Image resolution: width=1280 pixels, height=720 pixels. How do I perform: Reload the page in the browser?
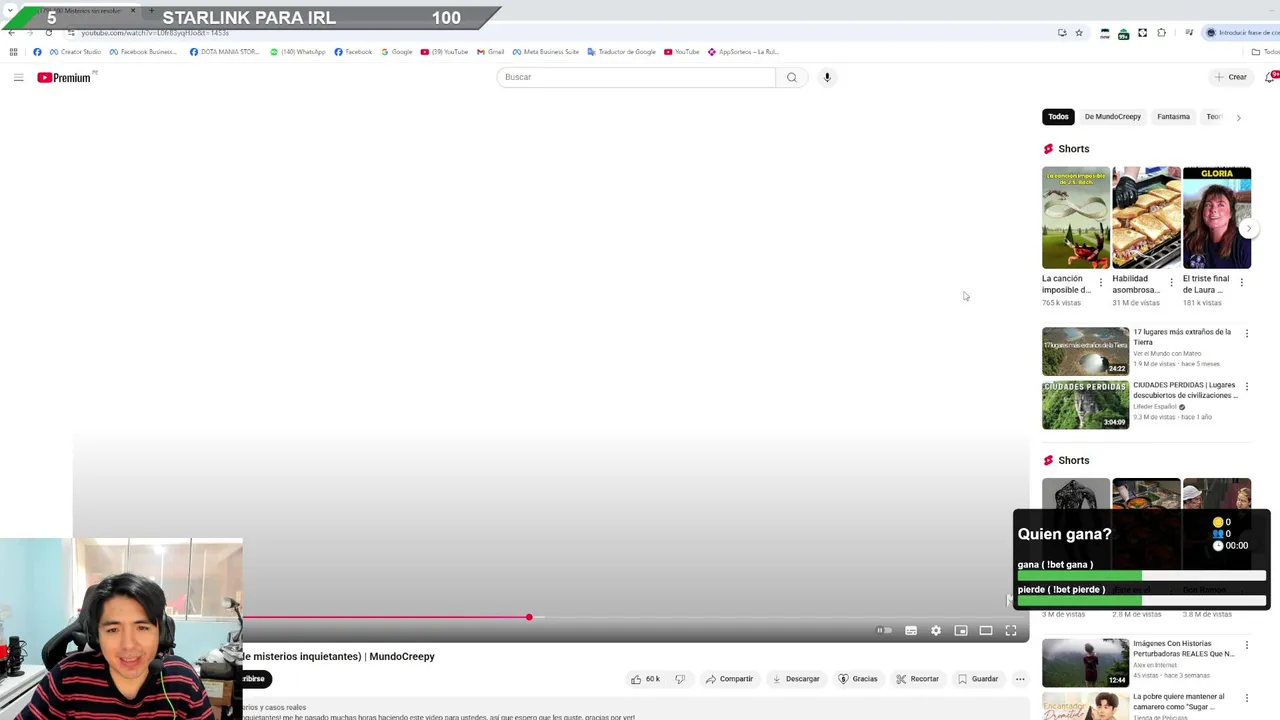(48, 33)
